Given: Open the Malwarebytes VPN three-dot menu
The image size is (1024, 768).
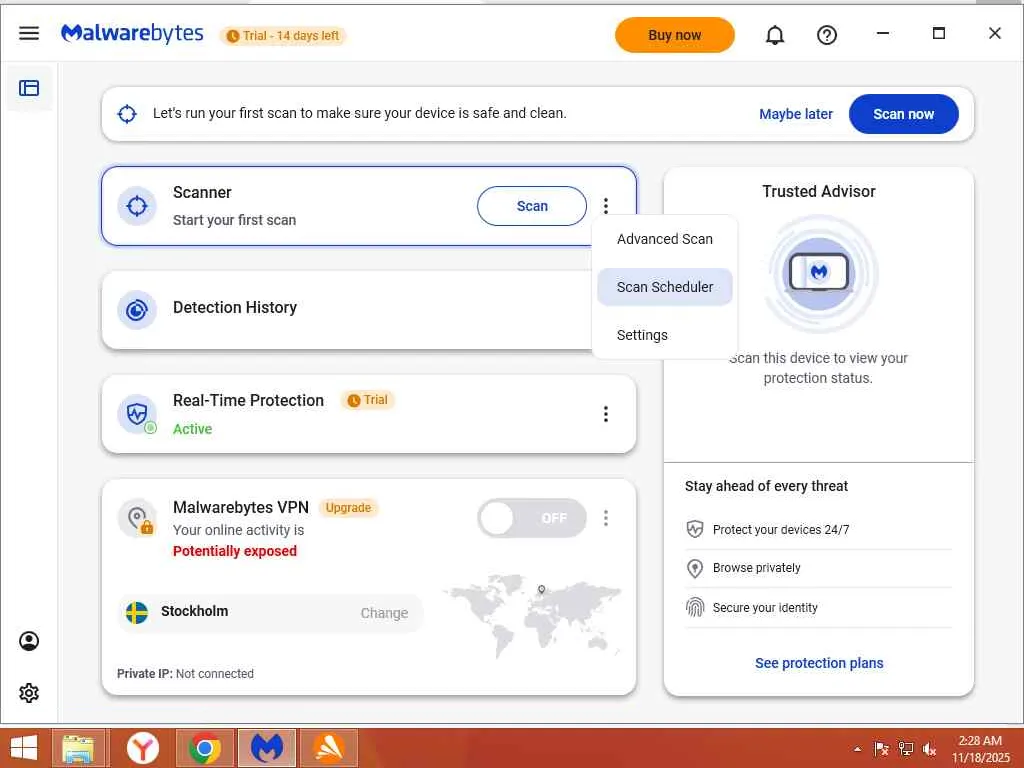Looking at the screenshot, I should tap(606, 519).
